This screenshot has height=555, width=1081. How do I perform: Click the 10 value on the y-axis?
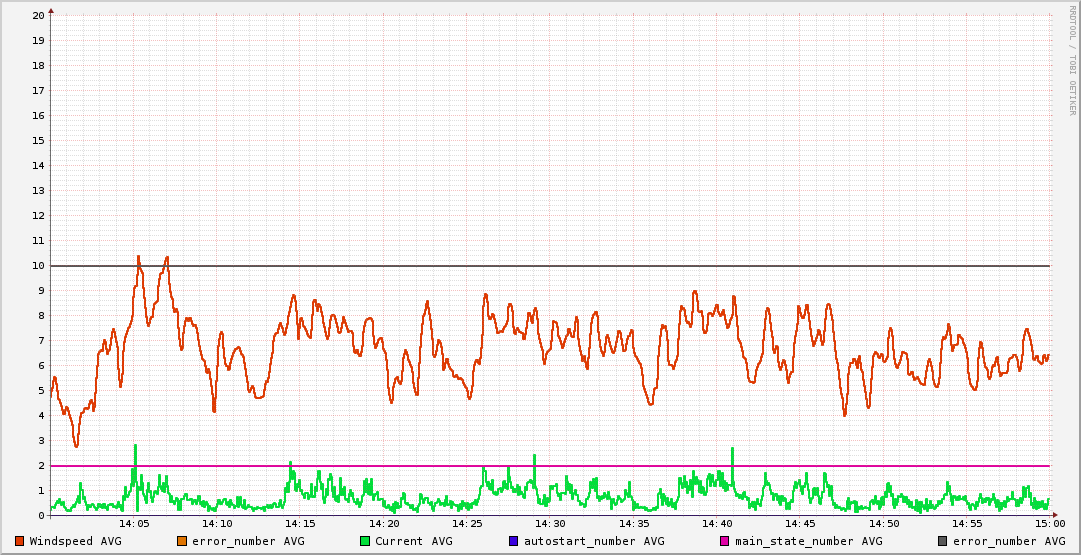[x=38, y=266]
